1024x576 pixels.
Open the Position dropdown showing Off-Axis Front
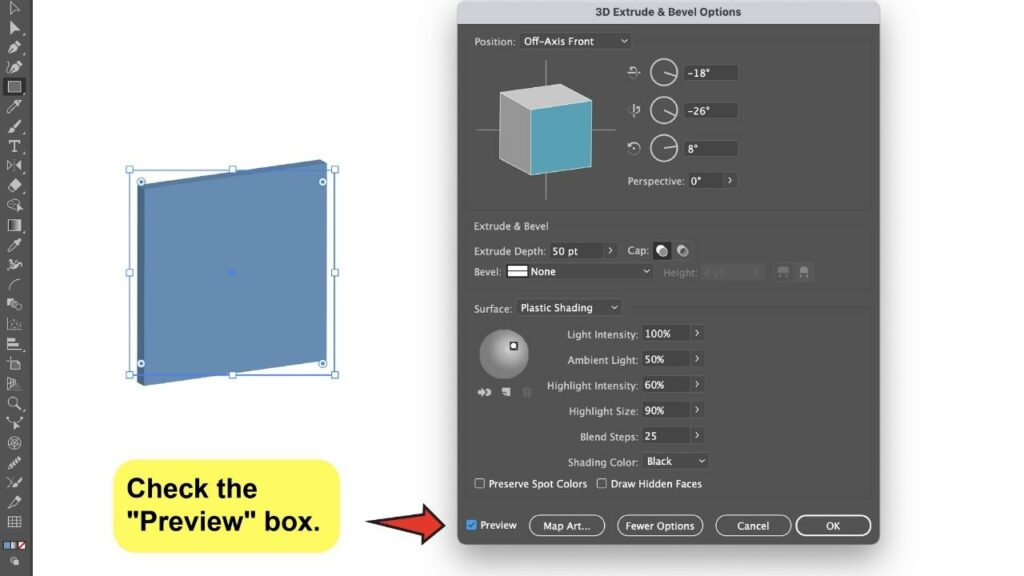[x=575, y=41]
